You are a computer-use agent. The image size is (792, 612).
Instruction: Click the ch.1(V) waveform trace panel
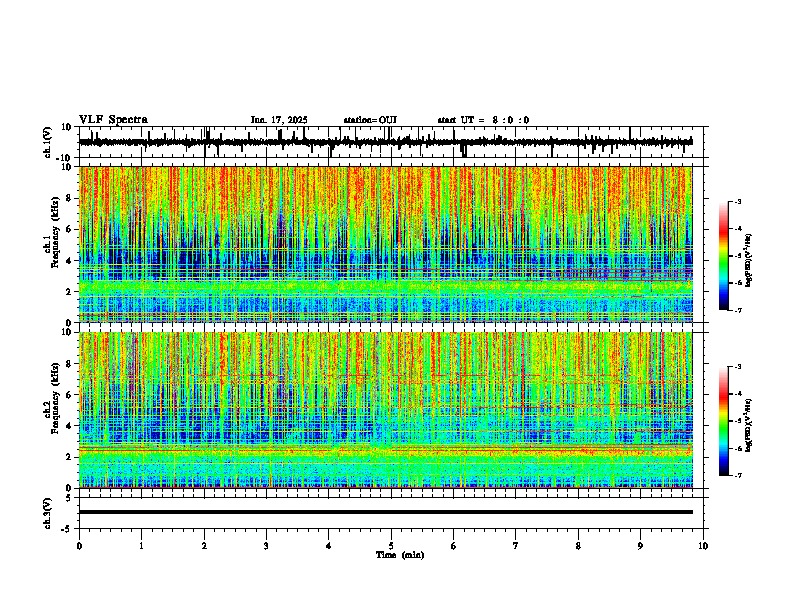(393, 142)
